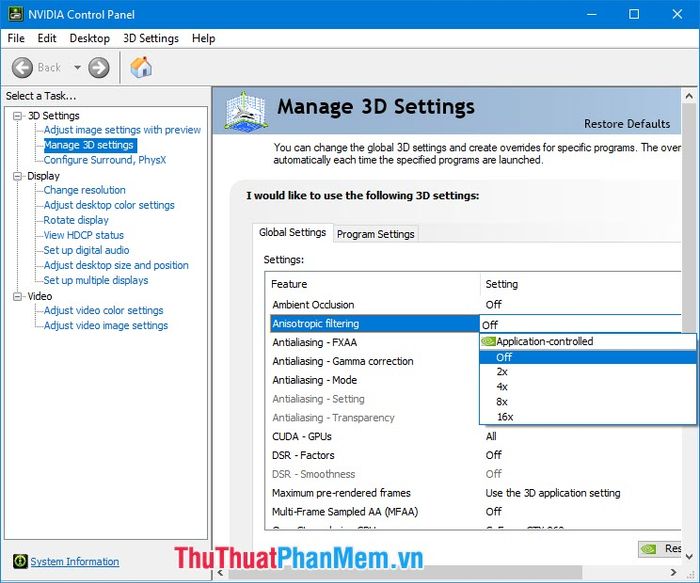Select the Ambient Occlusion feature row

tap(476, 305)
